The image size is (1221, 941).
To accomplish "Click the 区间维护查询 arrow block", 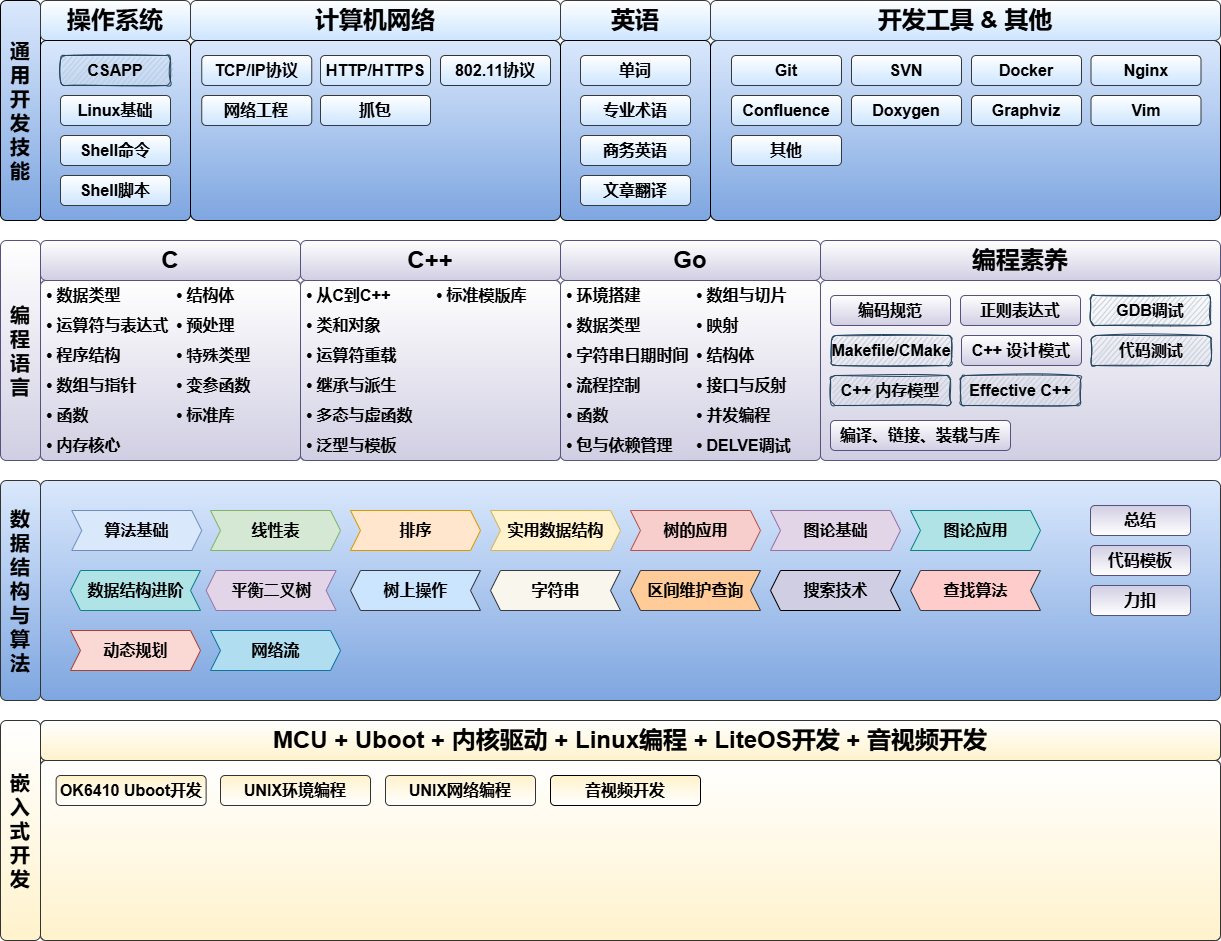I will point(695,591).
